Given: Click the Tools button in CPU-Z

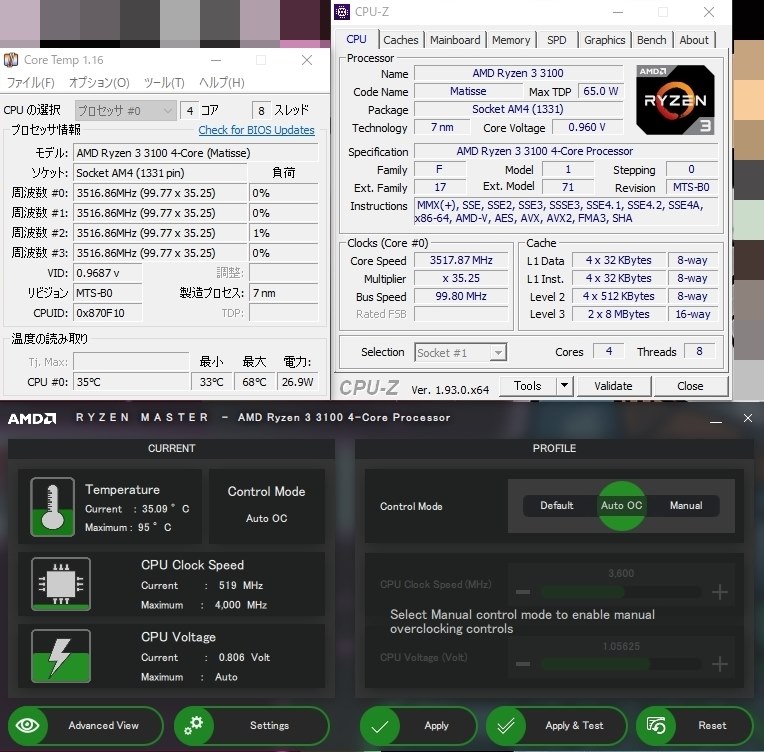Looking at the screenshot, I should [x=528, y=386].
